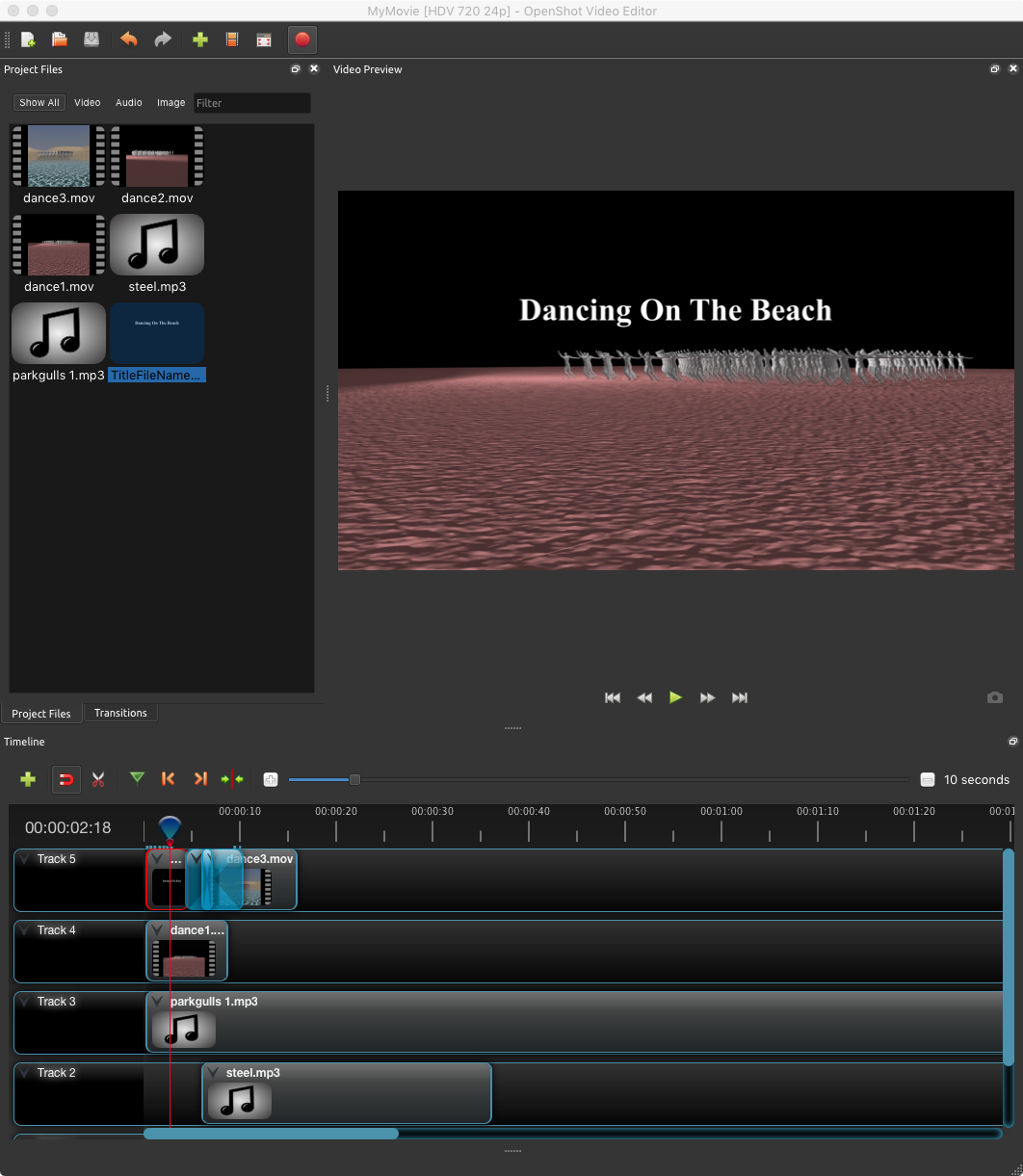This screenshot has height=1176, width=1023.
Task: Click the 00:00:30 mark on the timeline ruler
Action: coord(433,812)
